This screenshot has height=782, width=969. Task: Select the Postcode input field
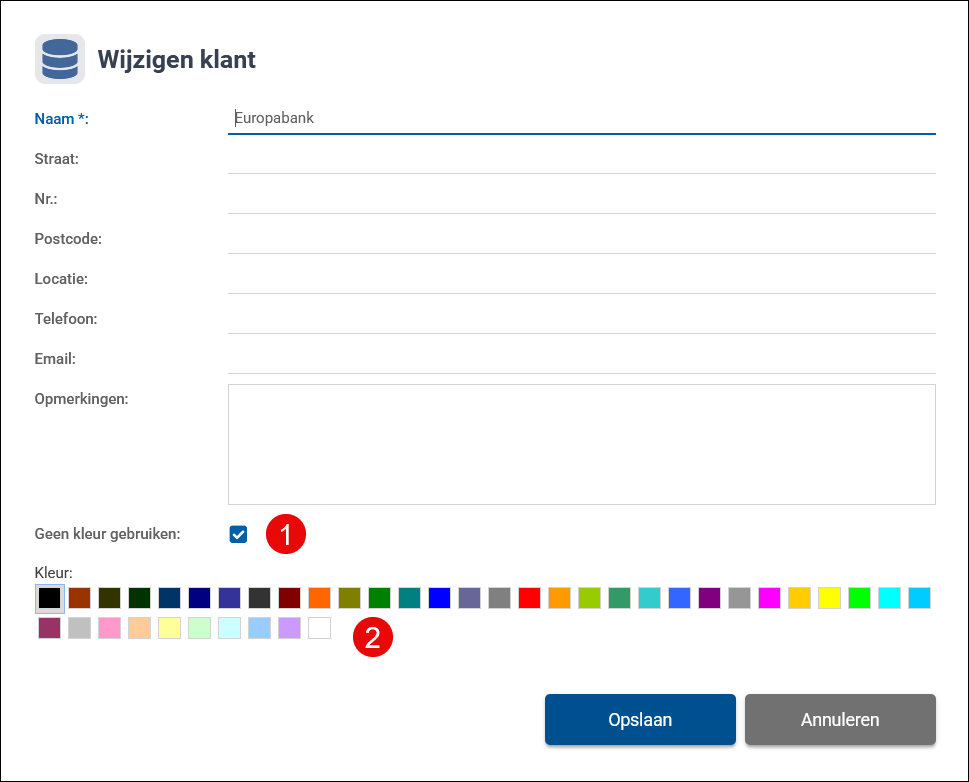[581, 238]
